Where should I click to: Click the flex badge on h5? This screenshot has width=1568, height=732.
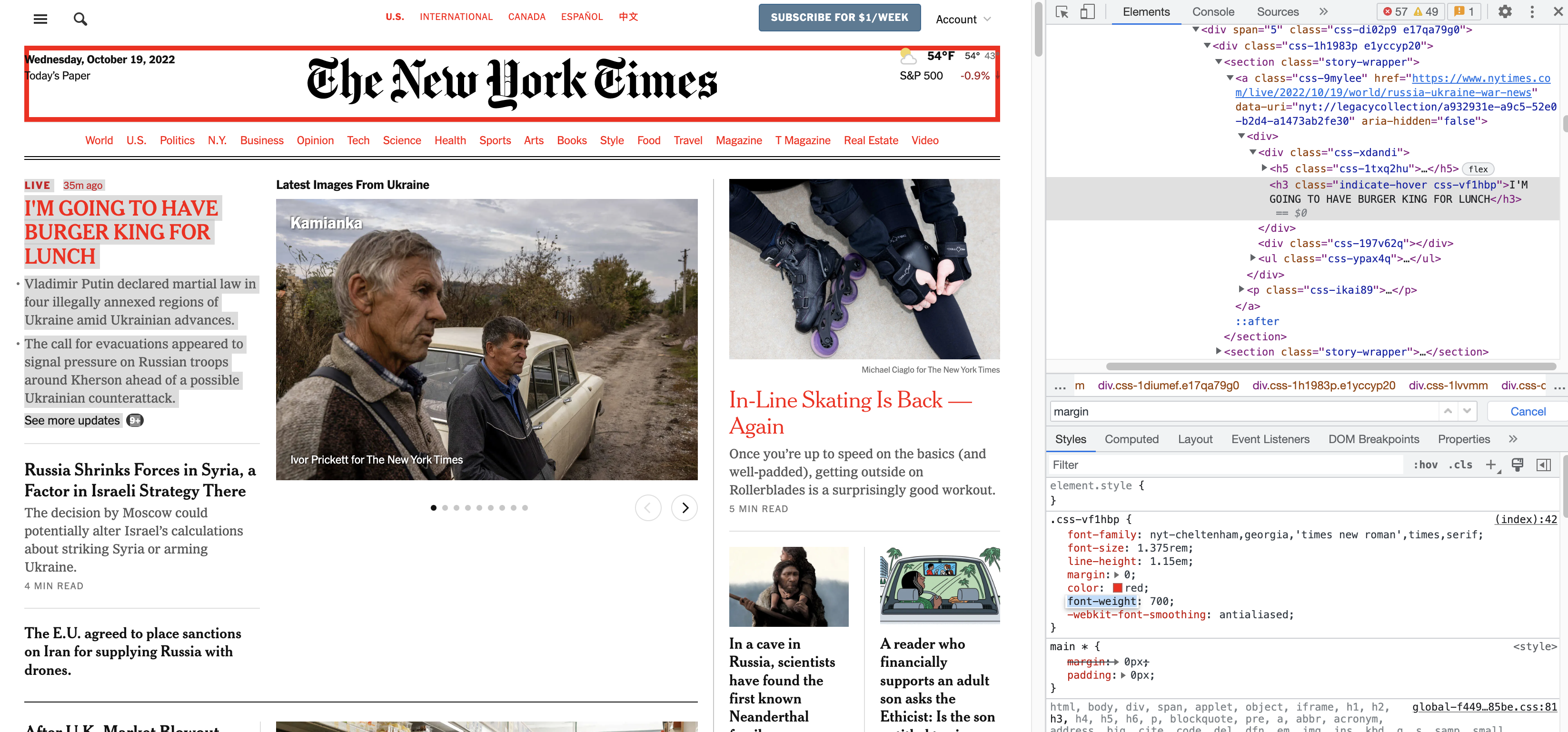point(1478,169)
